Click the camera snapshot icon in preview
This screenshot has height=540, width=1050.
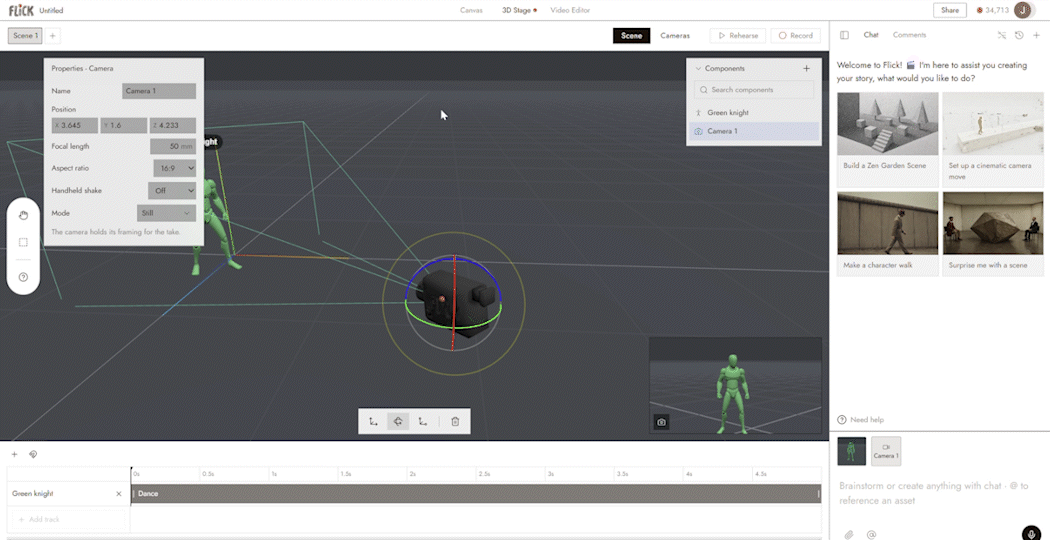[x=661, y=422]
